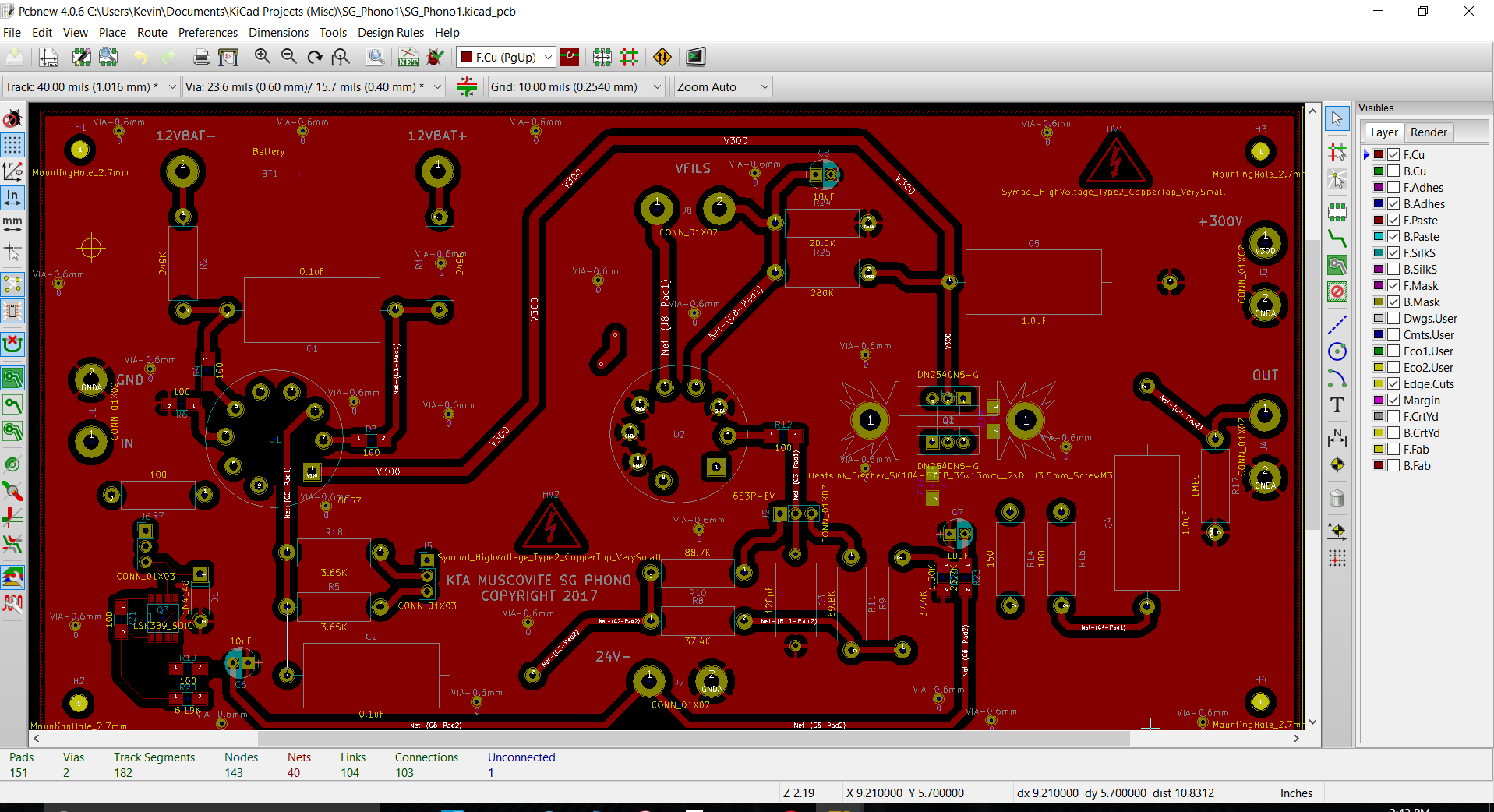Click the vertical scrollbar down arrow
Viewport: 1494px width, 812px height.
(1312, 722)
